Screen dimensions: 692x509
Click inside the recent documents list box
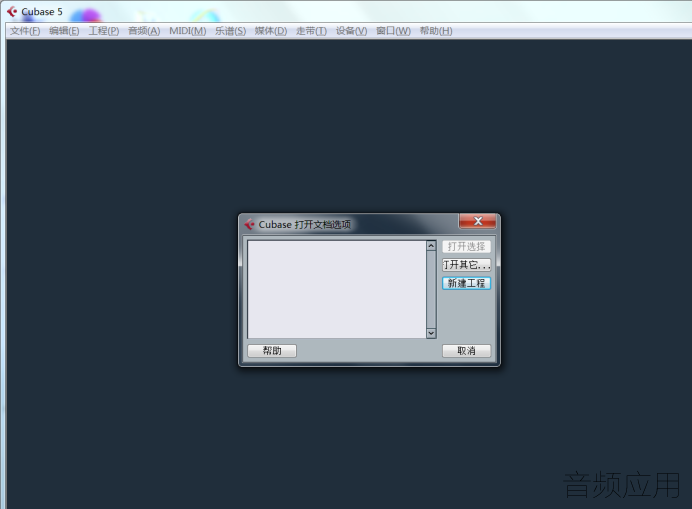click(x=337, y=290)
